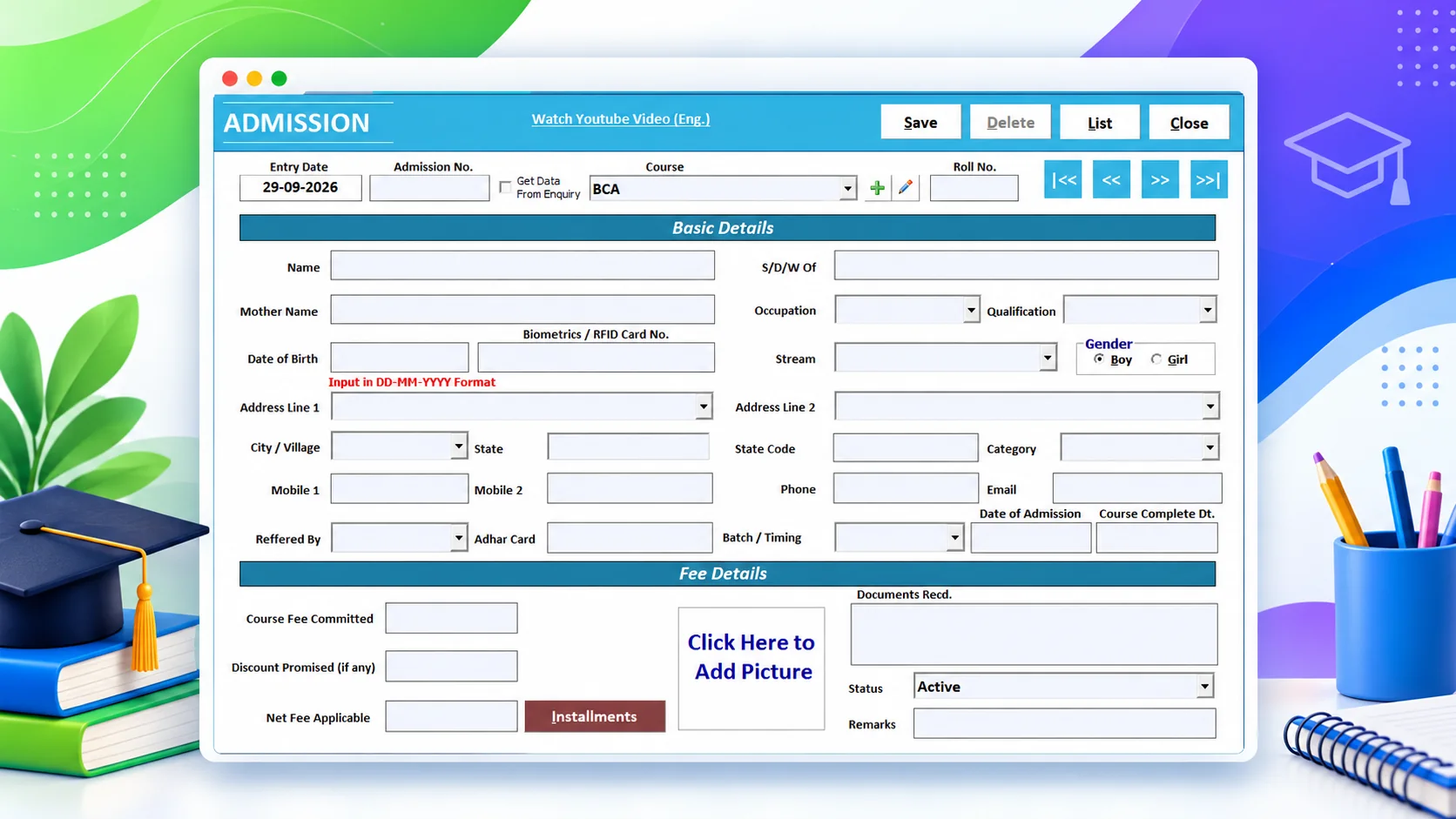Viewport: 1456px width, 819px height.
Task: Focus the Mobile 1 field
Action: point(400,488)
